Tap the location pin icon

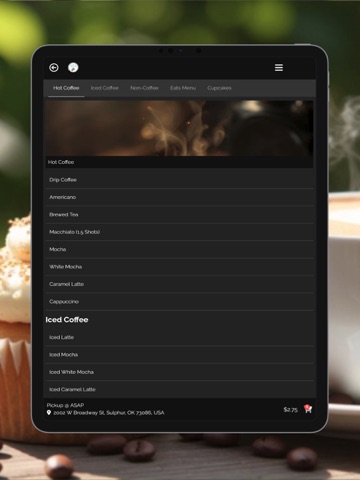pyautogui.click(x=49, y=413)
